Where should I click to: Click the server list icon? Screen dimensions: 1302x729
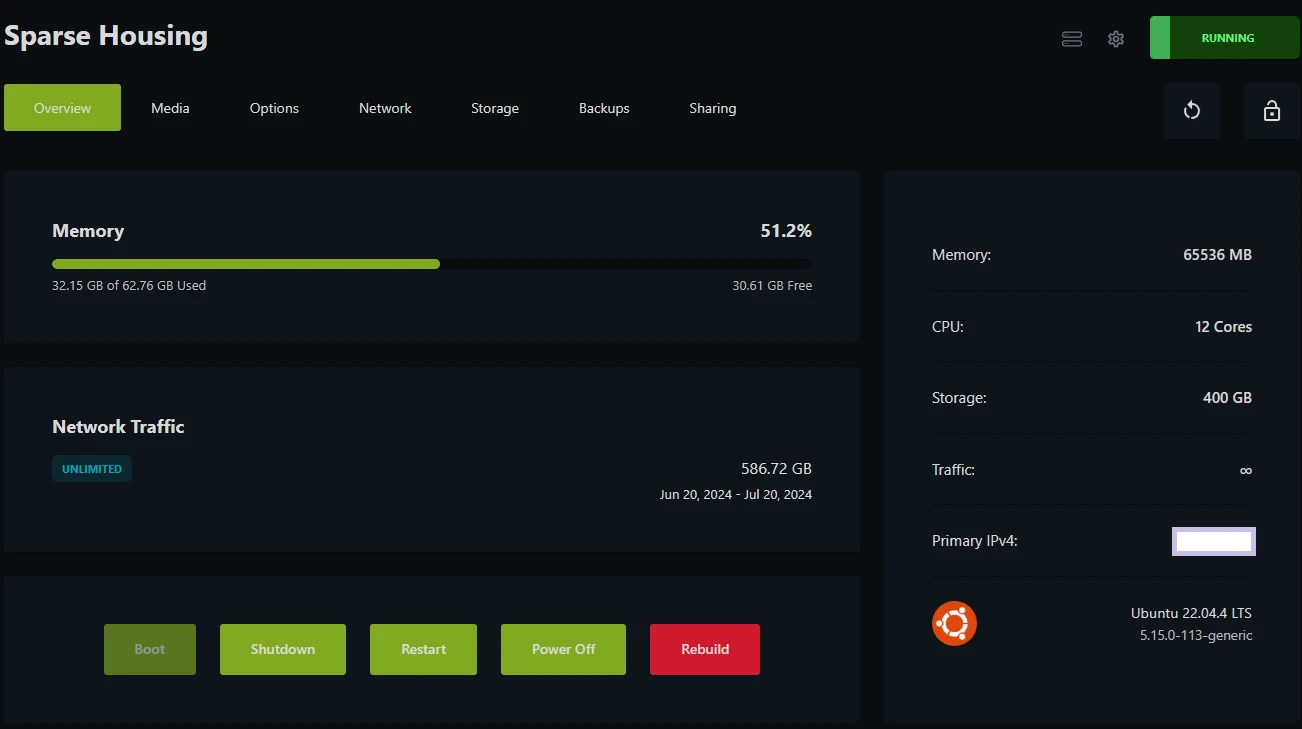tap(1072, 39)
